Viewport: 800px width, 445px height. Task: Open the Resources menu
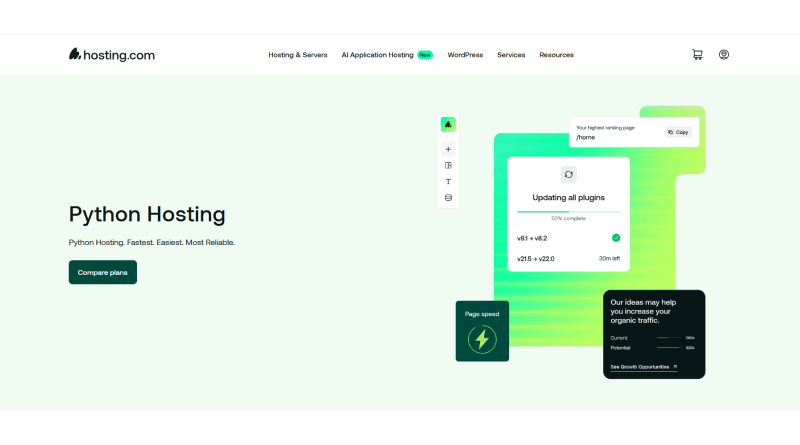pos(556,55)
